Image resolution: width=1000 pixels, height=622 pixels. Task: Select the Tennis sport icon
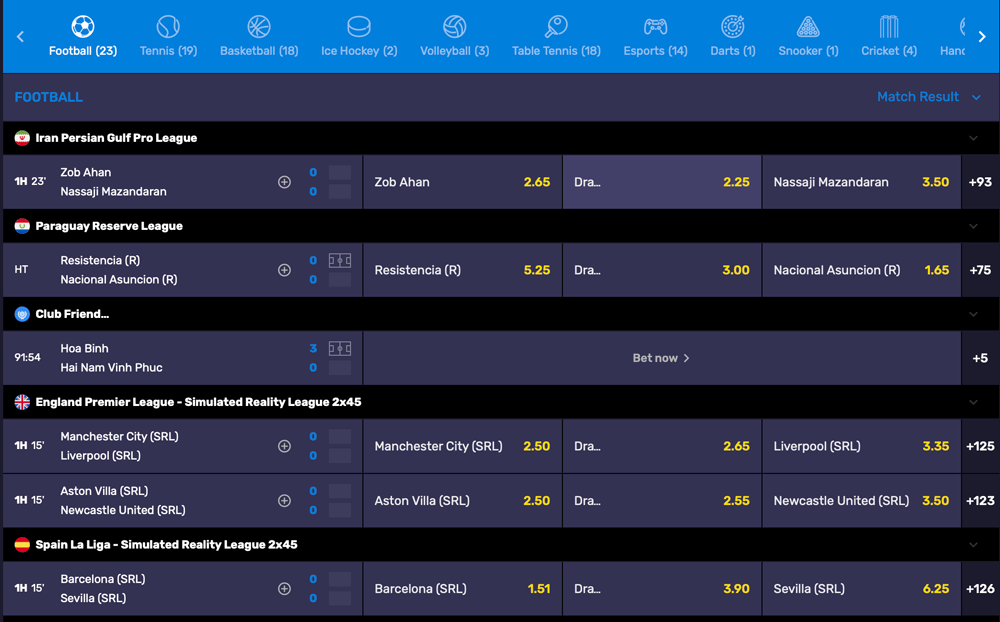coord(168,26)
